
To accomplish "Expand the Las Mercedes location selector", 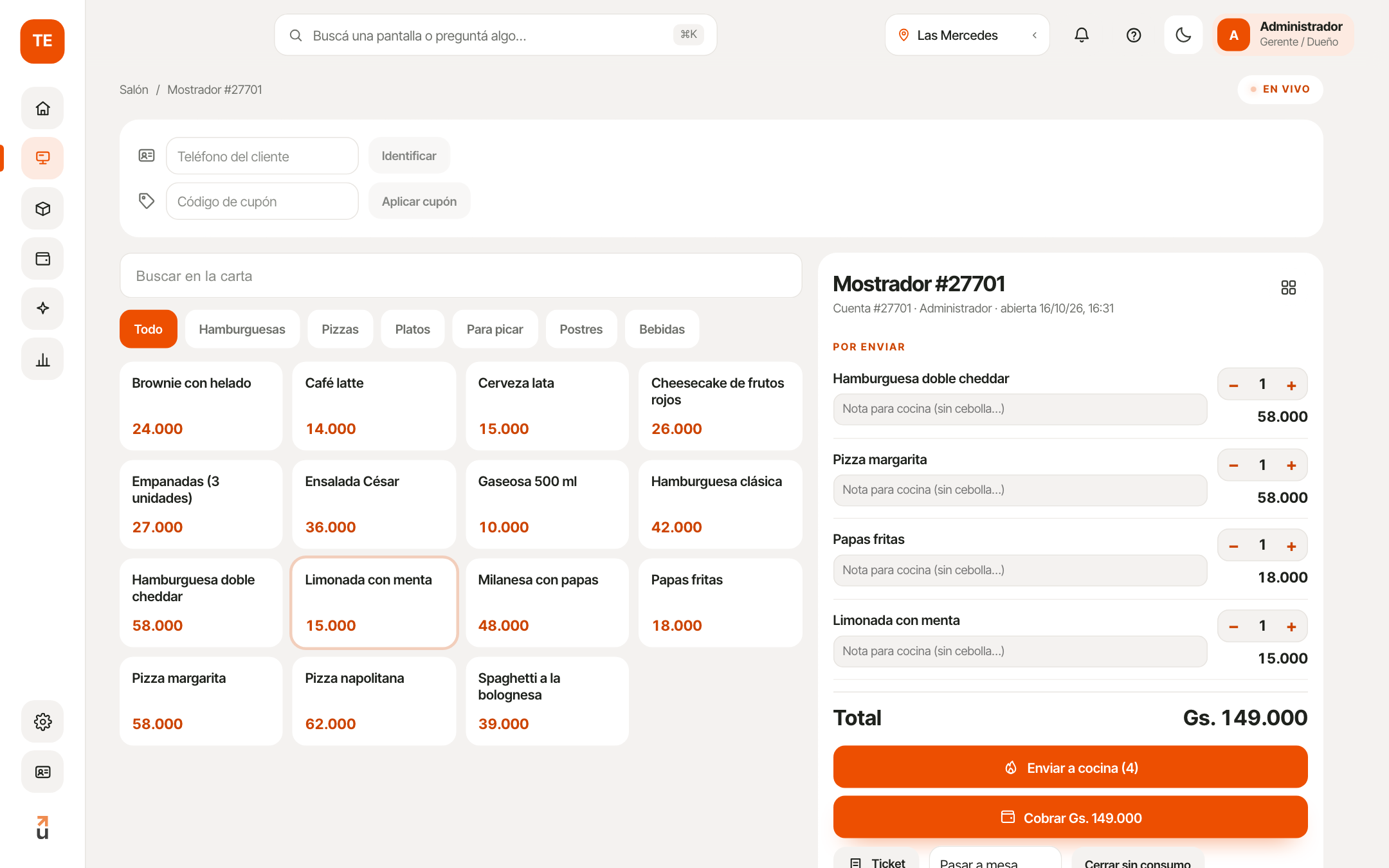I will [967, 35].
